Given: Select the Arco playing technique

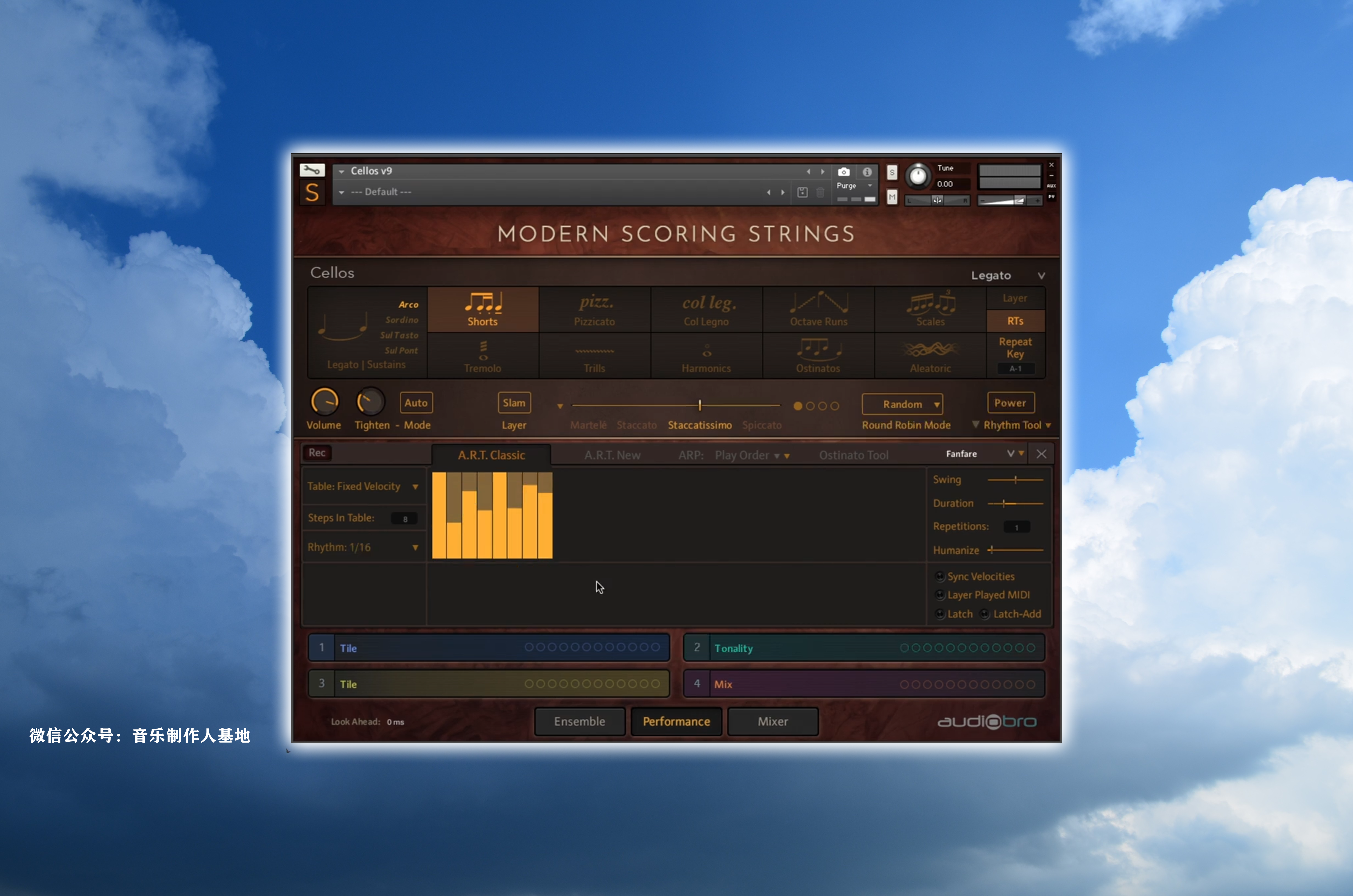Looking at the screenshot, I should [409, 305].
